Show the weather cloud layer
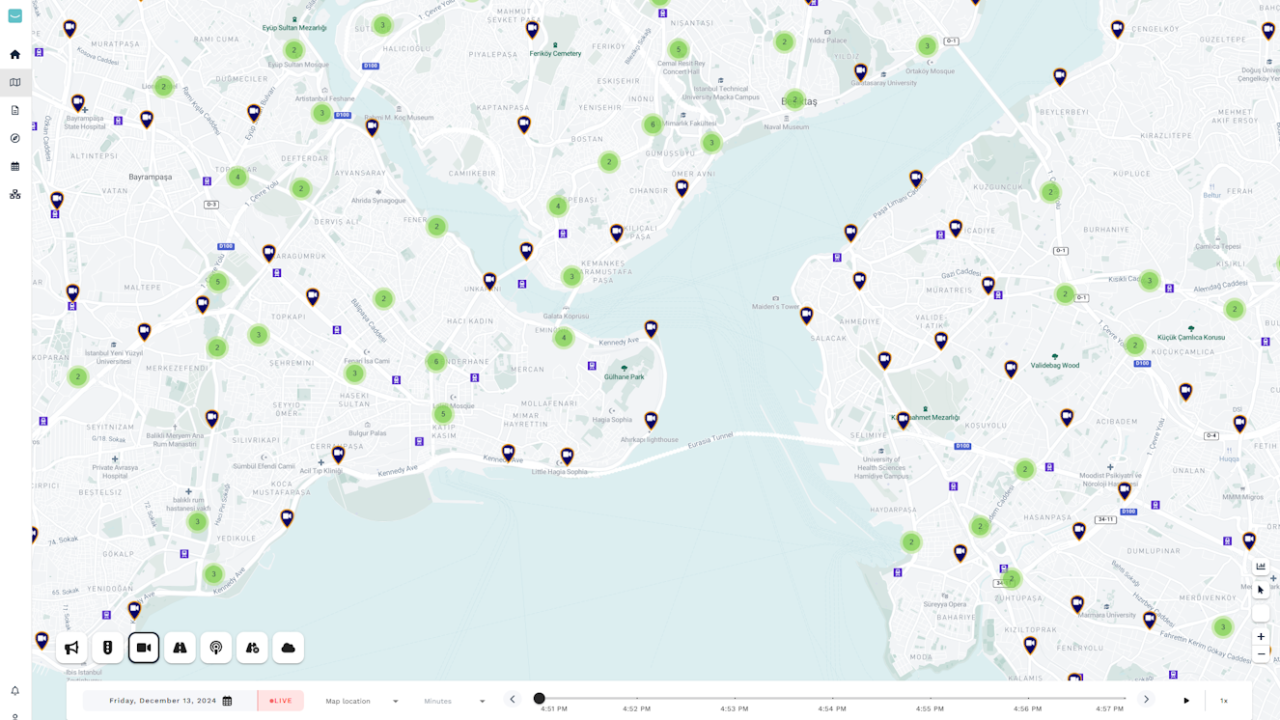This screenshot has width=1280, height=720. pos(287,647)
